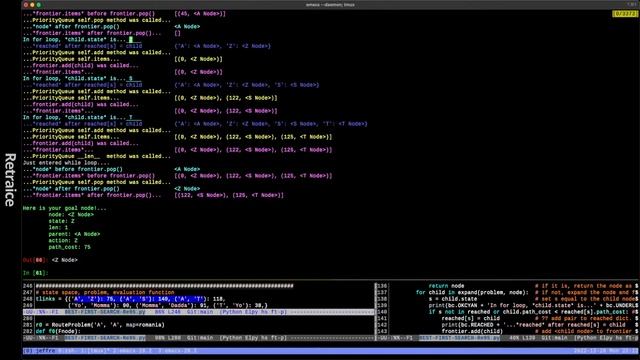
Task: Close the terminal window with red button
Action: pyautogui.click(x=26, y=5)
